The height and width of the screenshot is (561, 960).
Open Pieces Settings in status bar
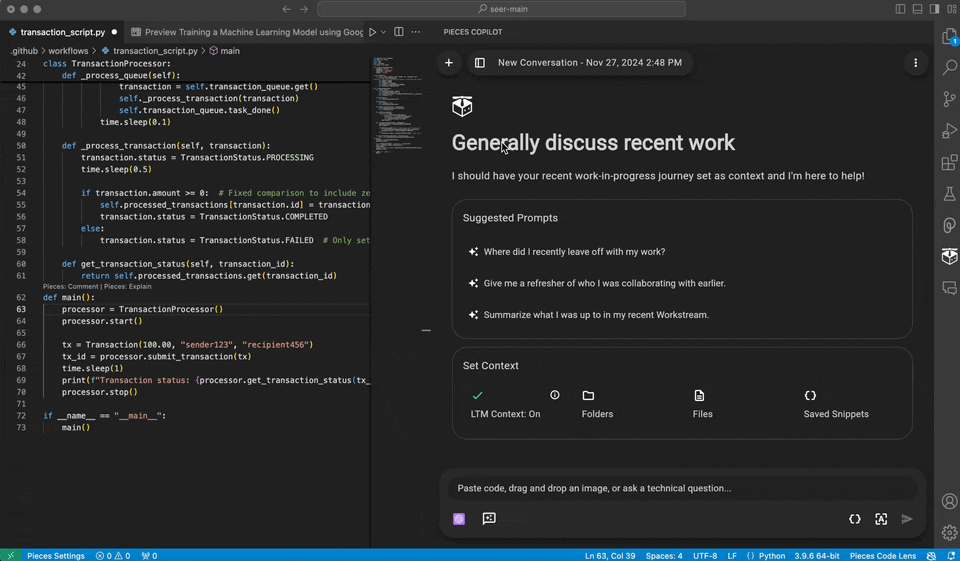coord(56,555)
